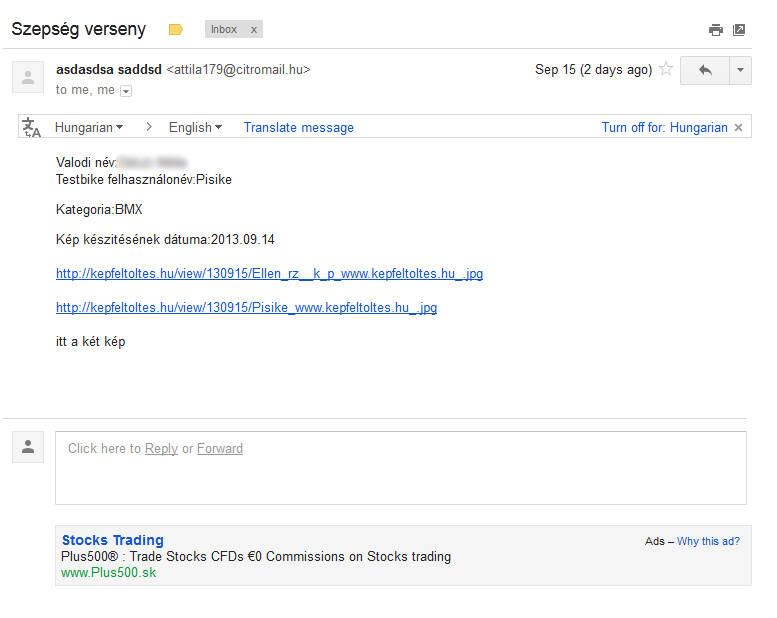The image size is (777, 618).
Task: Show details arrow next to recipients
Action: [126, 91]
